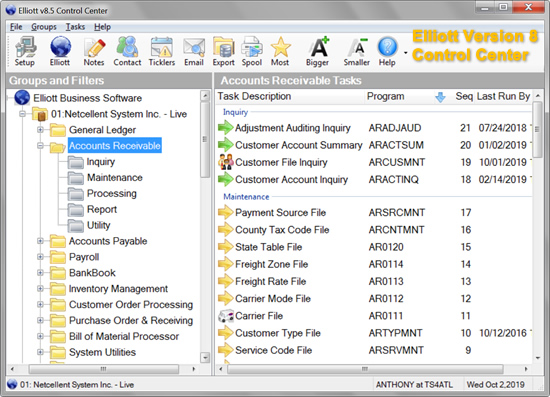Show Most used tasks star icon
The height and width of the screenshot is (397, 550).
(280, 51)
